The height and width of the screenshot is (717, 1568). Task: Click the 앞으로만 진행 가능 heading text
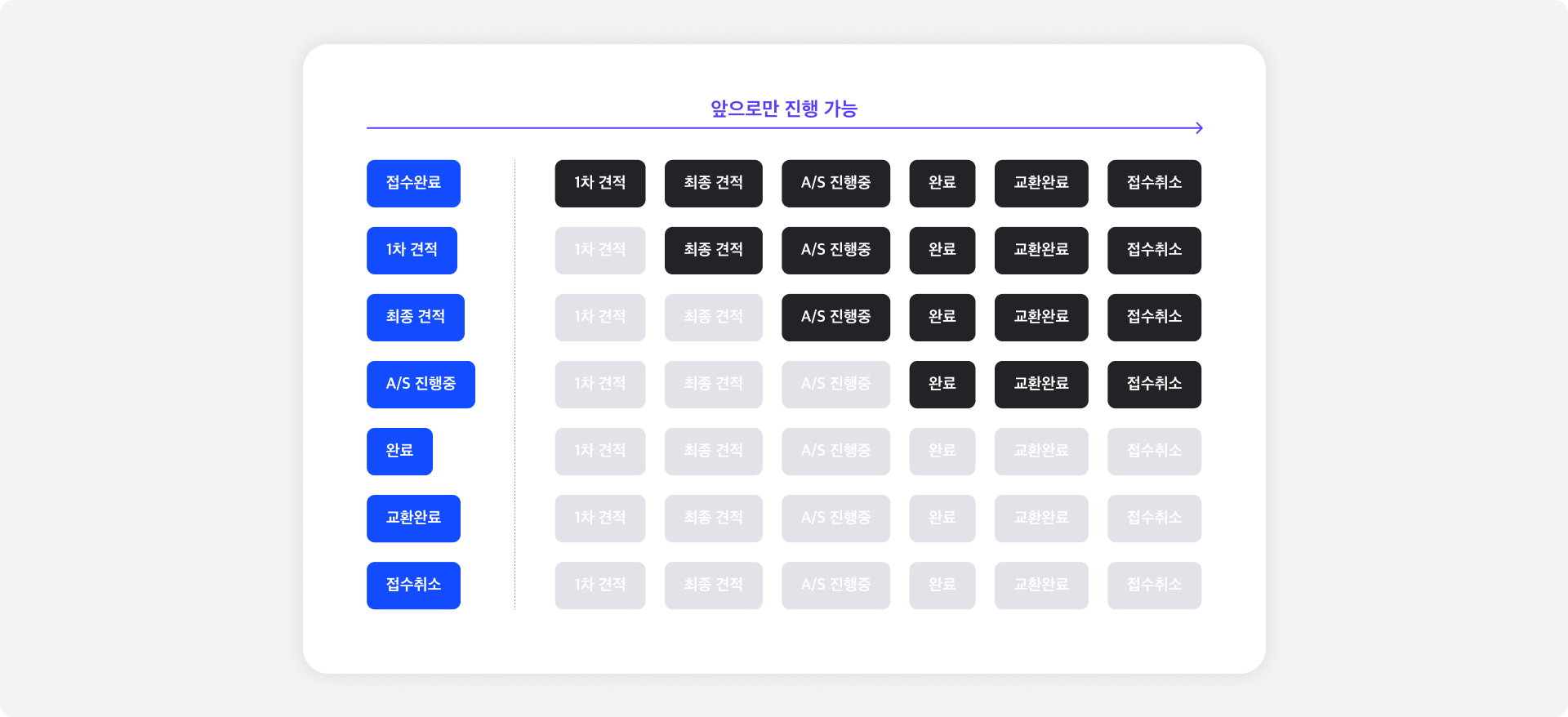784,109
